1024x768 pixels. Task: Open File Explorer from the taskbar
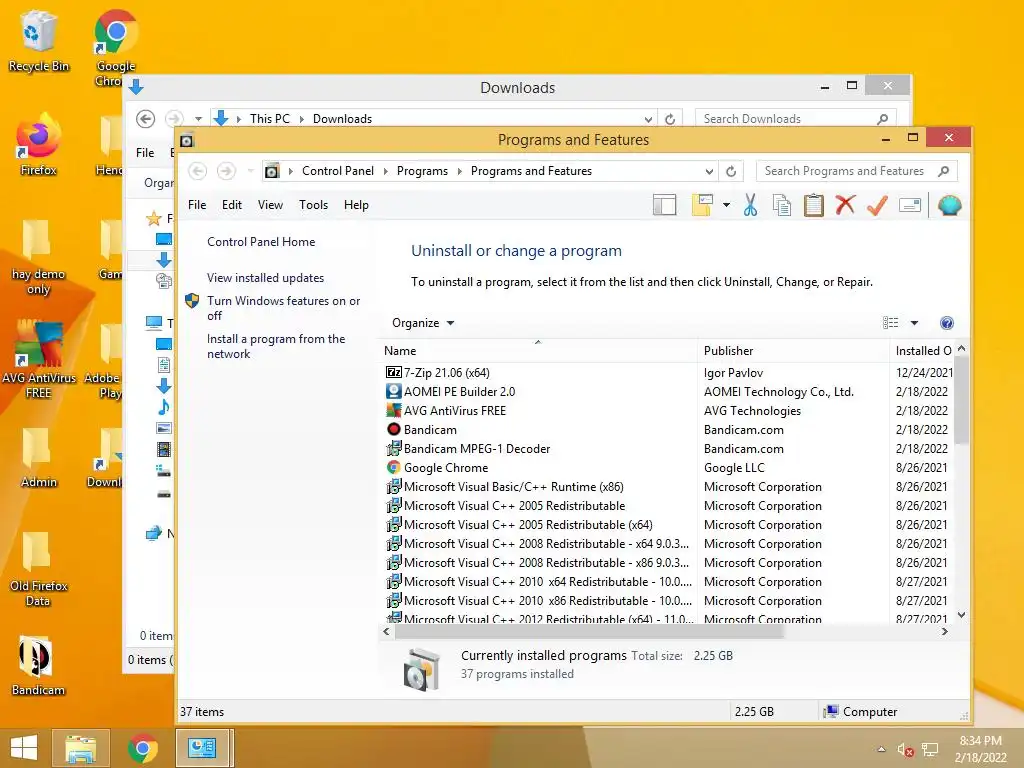pos(80,748)
